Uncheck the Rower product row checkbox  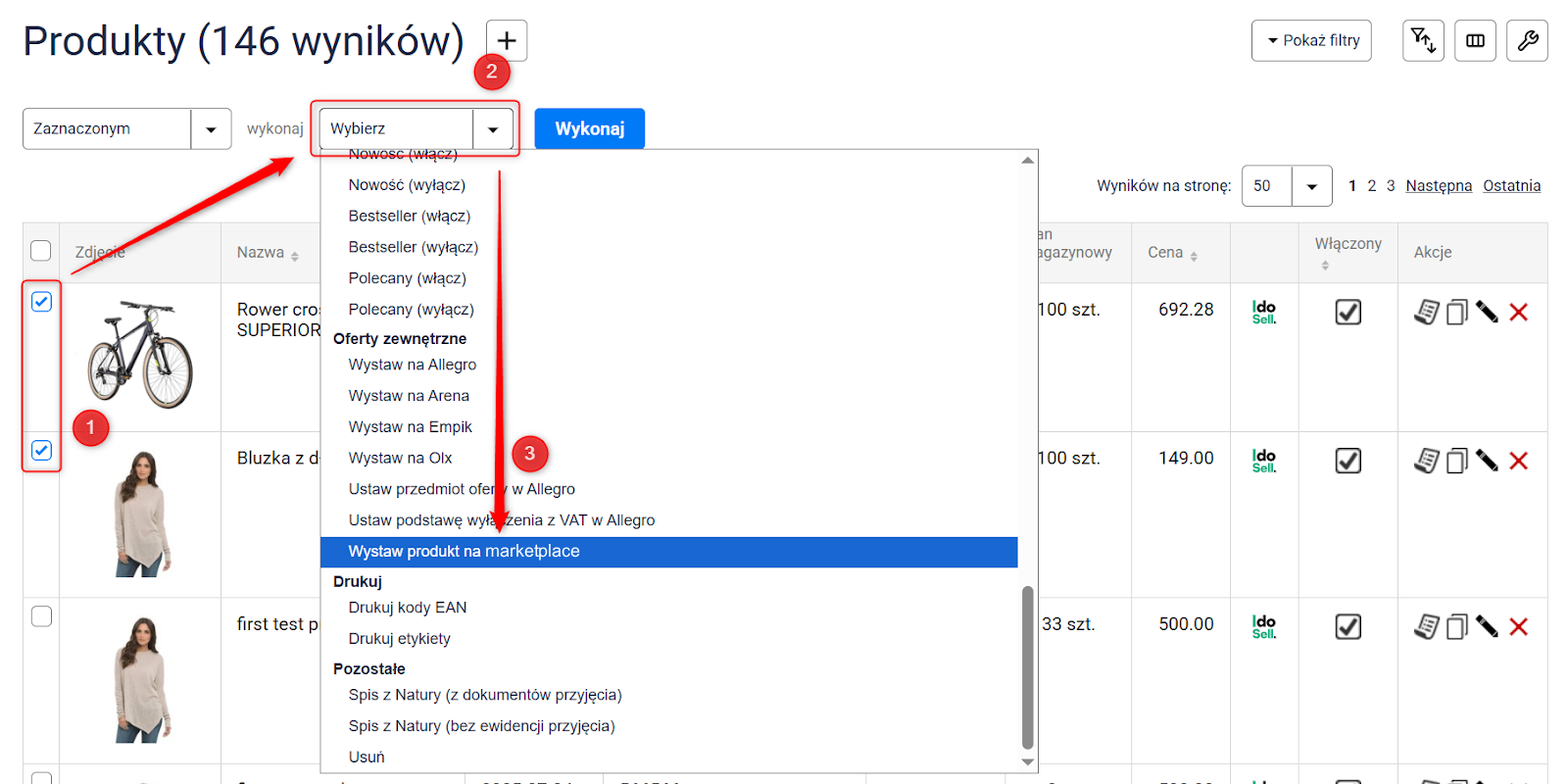(x=41, y=302)
